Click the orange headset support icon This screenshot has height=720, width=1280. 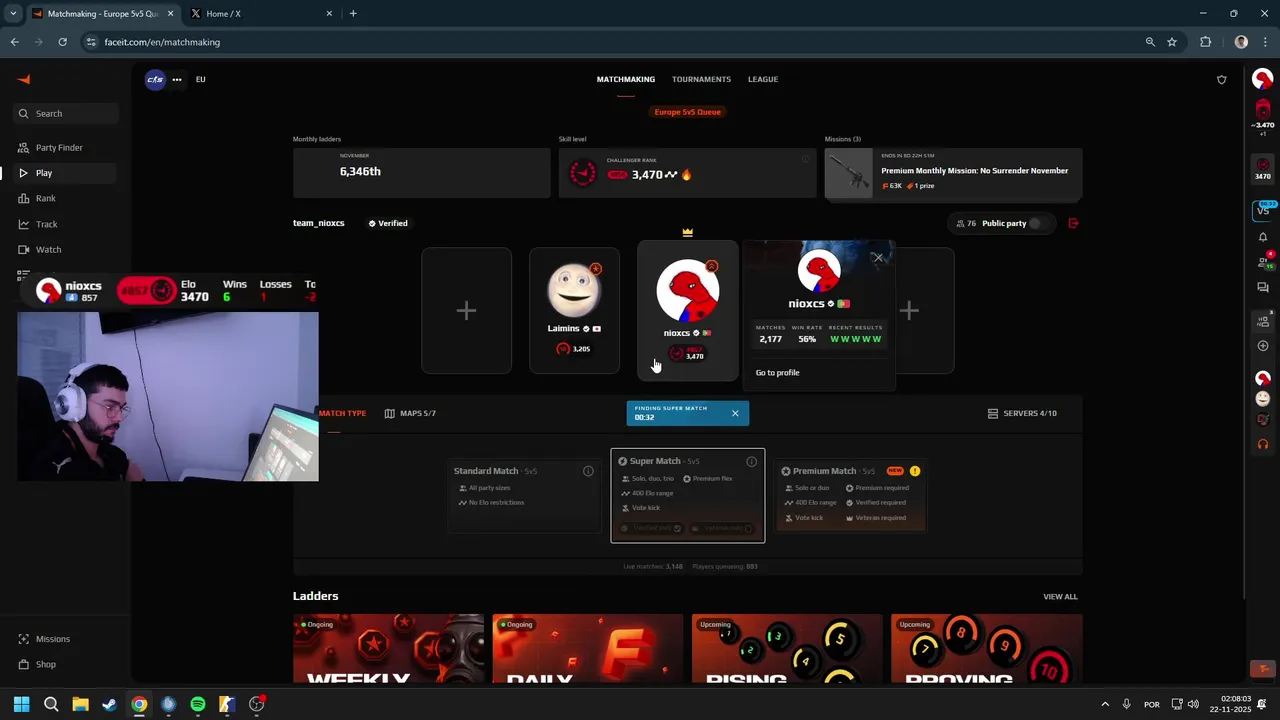[x=1263, y=444]
